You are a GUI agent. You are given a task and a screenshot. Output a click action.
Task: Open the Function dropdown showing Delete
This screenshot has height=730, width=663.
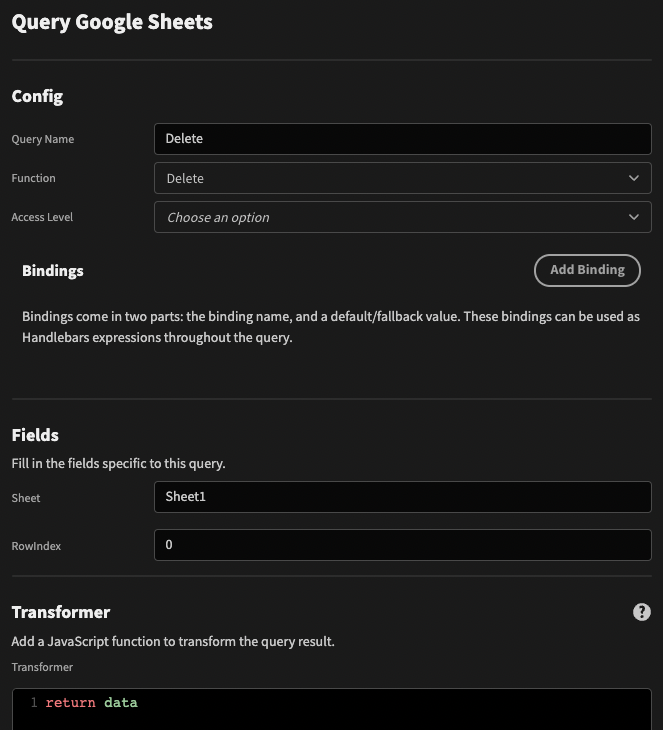click(x=403, y=178)
